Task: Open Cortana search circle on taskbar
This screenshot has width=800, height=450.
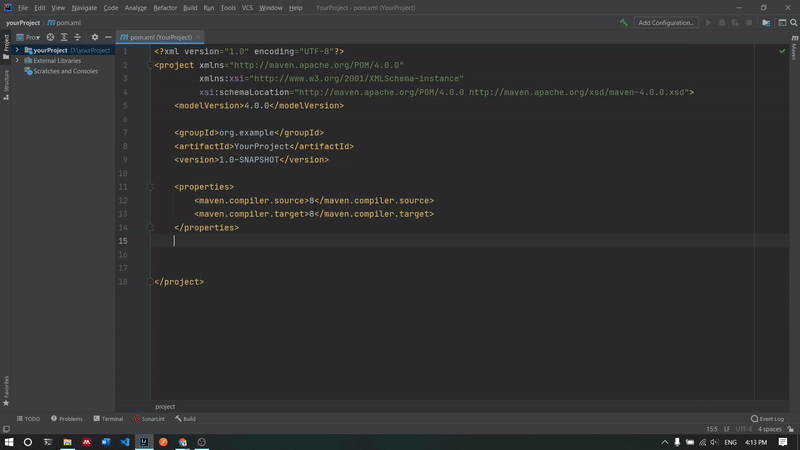Action: 28,442
